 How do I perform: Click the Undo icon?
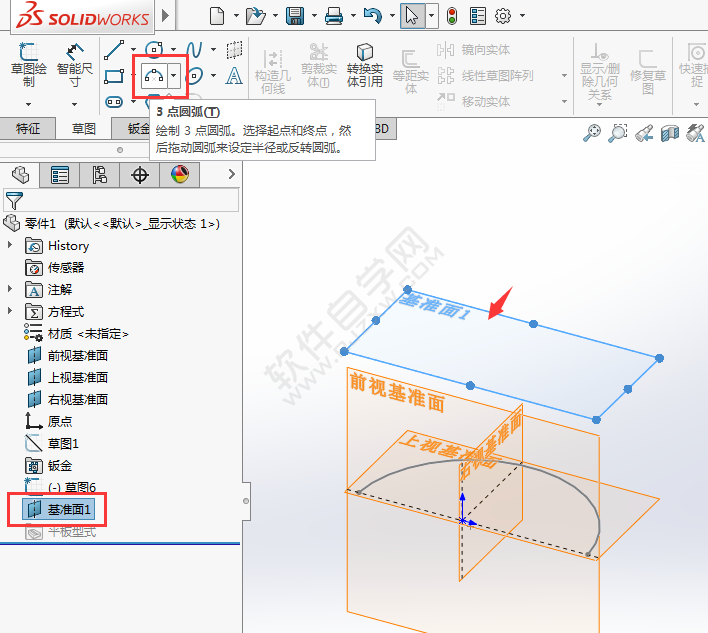pyautogui.click(x=373, y=16)
